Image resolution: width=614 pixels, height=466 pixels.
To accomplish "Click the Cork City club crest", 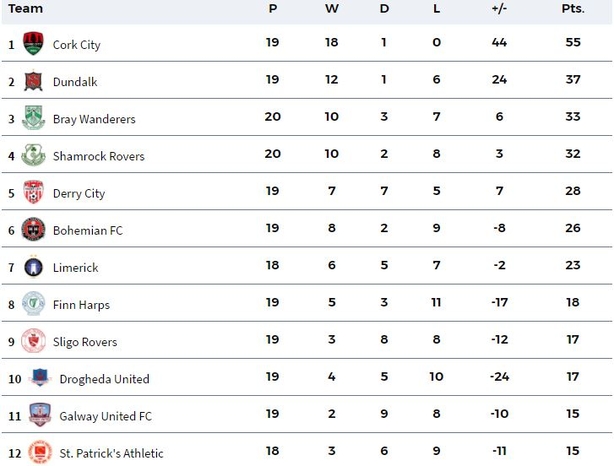I will 33,43.
